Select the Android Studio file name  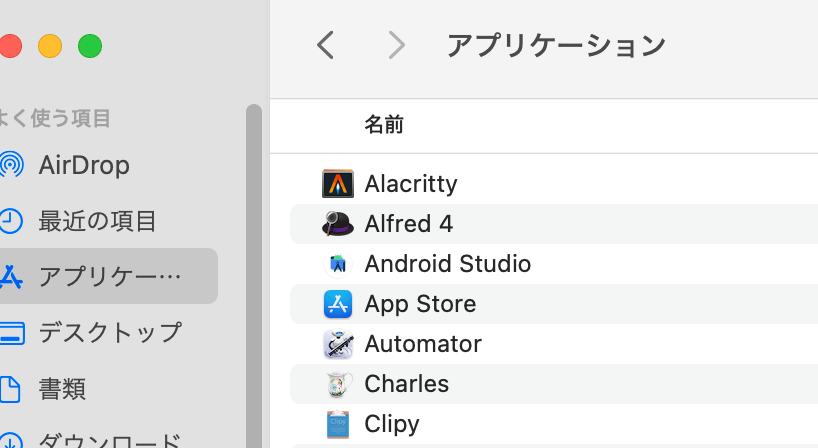point(448,264)
